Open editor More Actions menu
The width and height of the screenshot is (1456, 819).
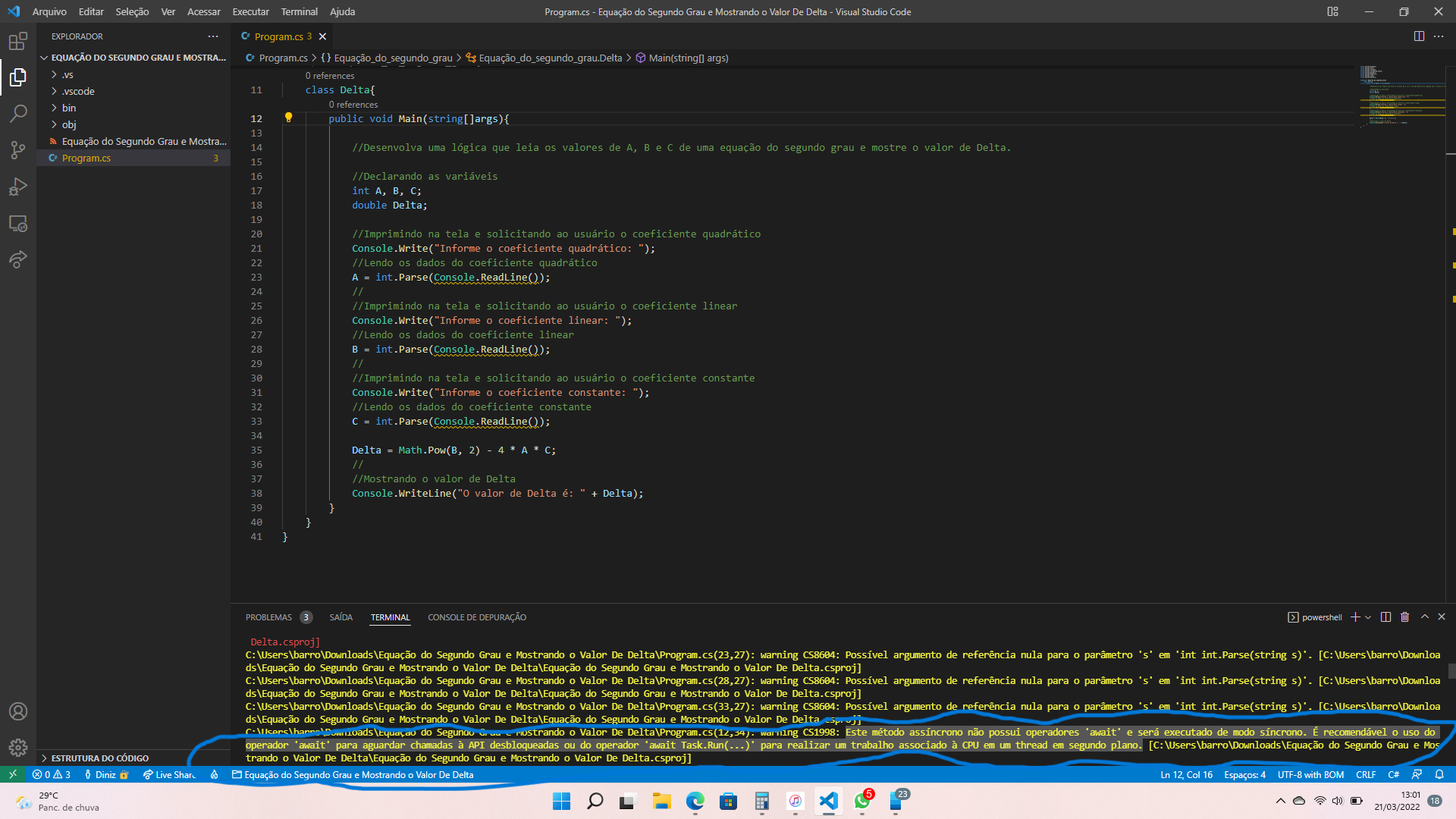click(x=1439, y=36)
